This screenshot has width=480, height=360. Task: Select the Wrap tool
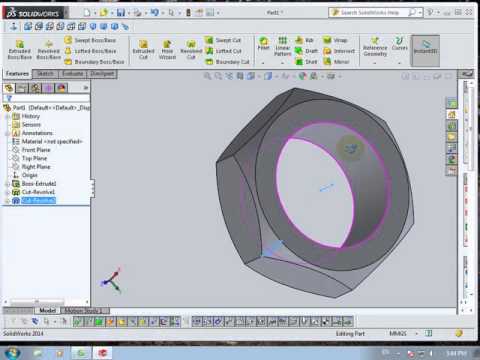click(x=335, y=40)
